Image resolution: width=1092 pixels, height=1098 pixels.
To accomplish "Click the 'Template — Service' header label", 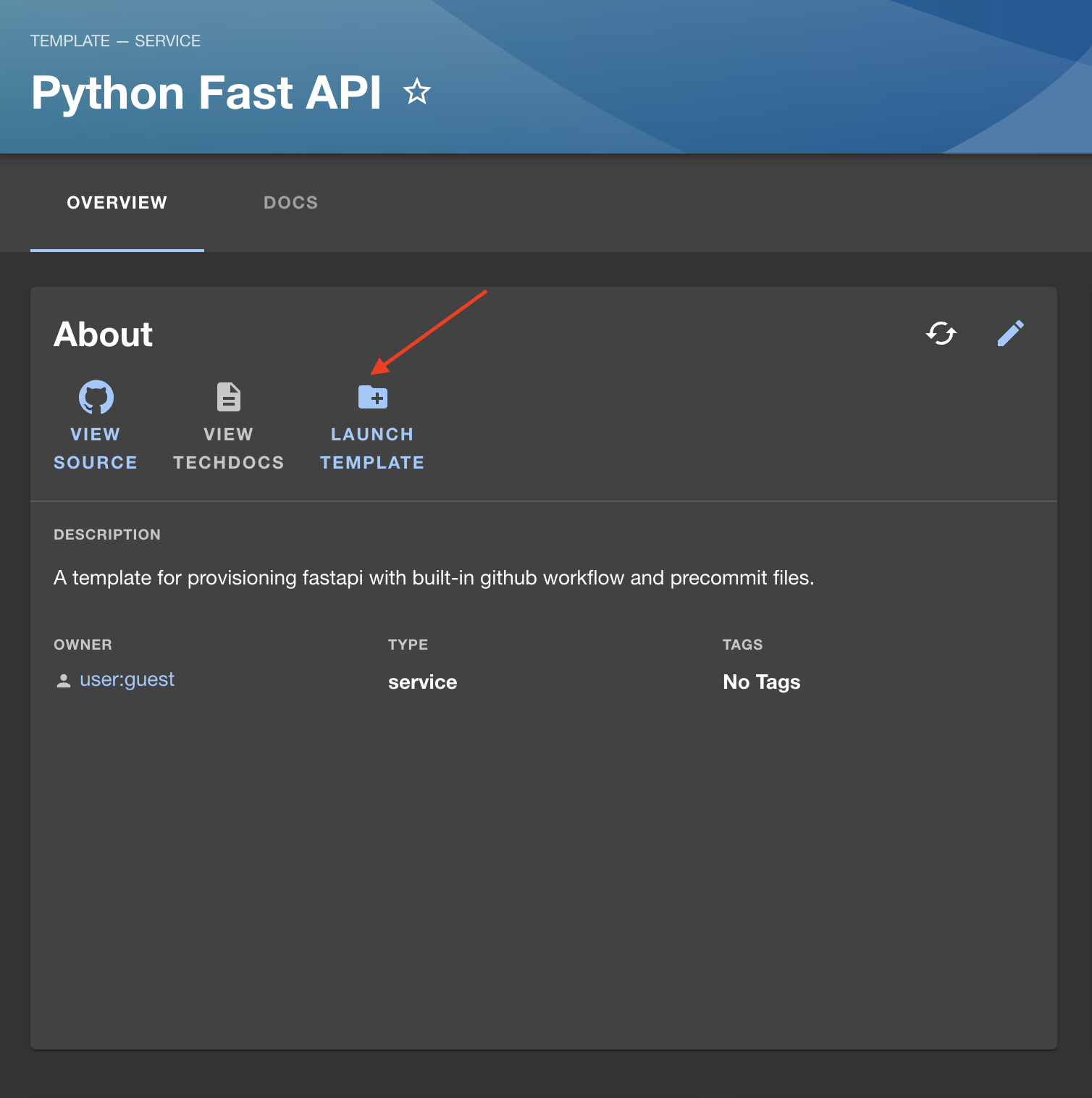I will [115, 41].
